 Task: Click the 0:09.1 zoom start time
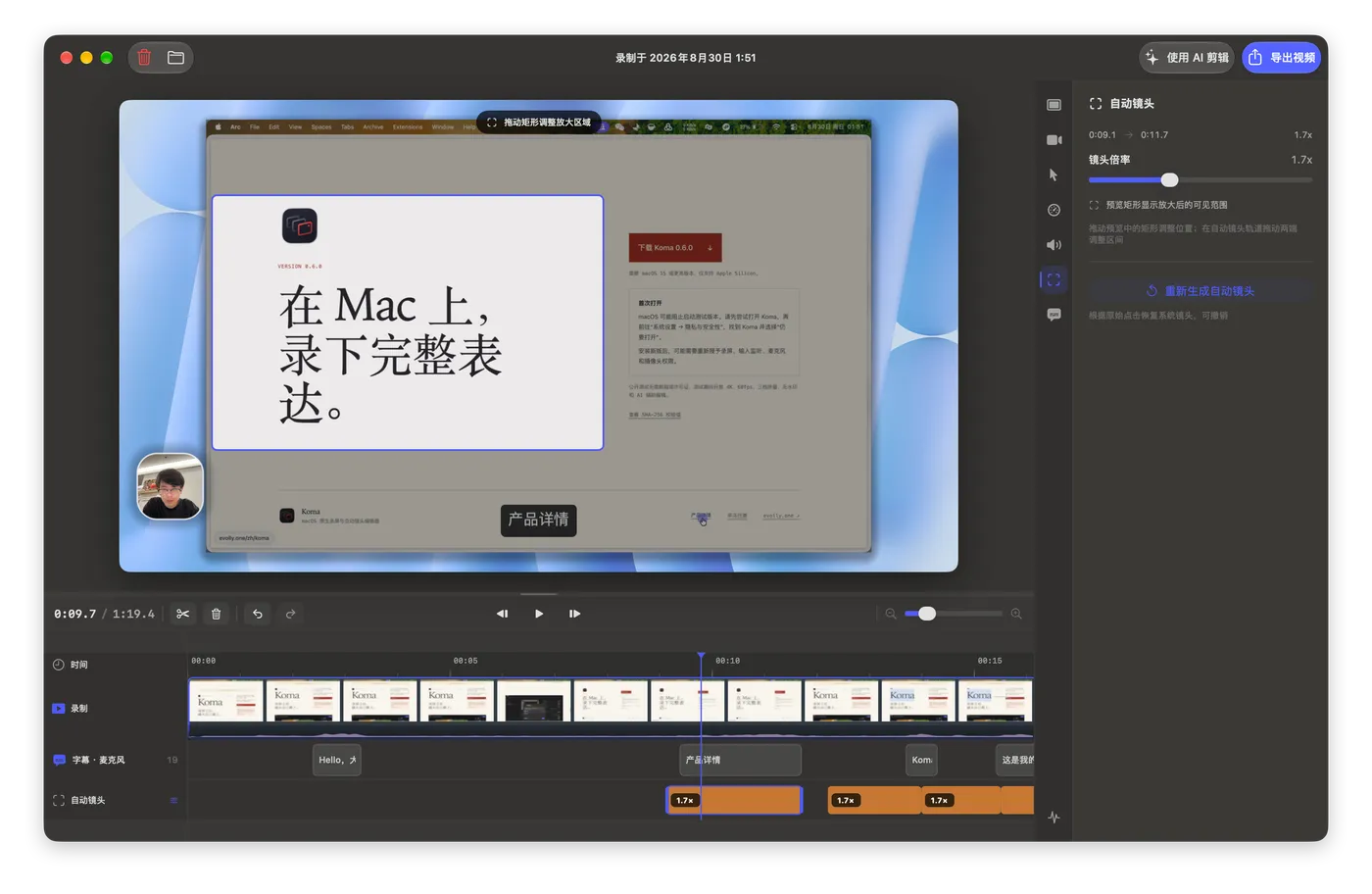pos(1102,135)
